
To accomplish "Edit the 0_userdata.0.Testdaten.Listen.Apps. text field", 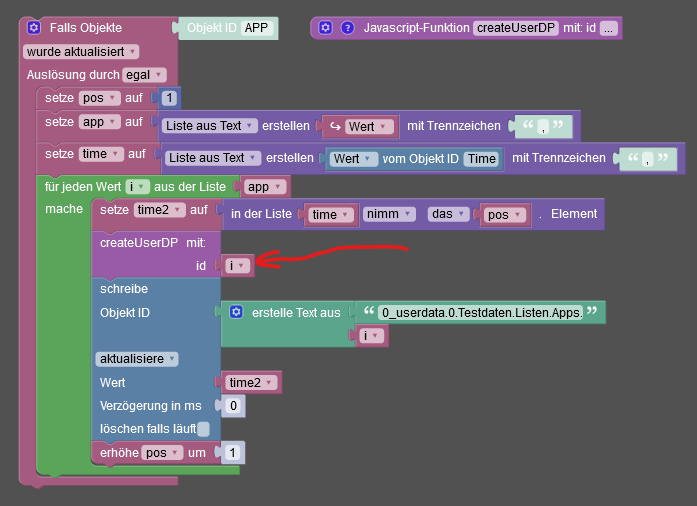I will (481, 313).
